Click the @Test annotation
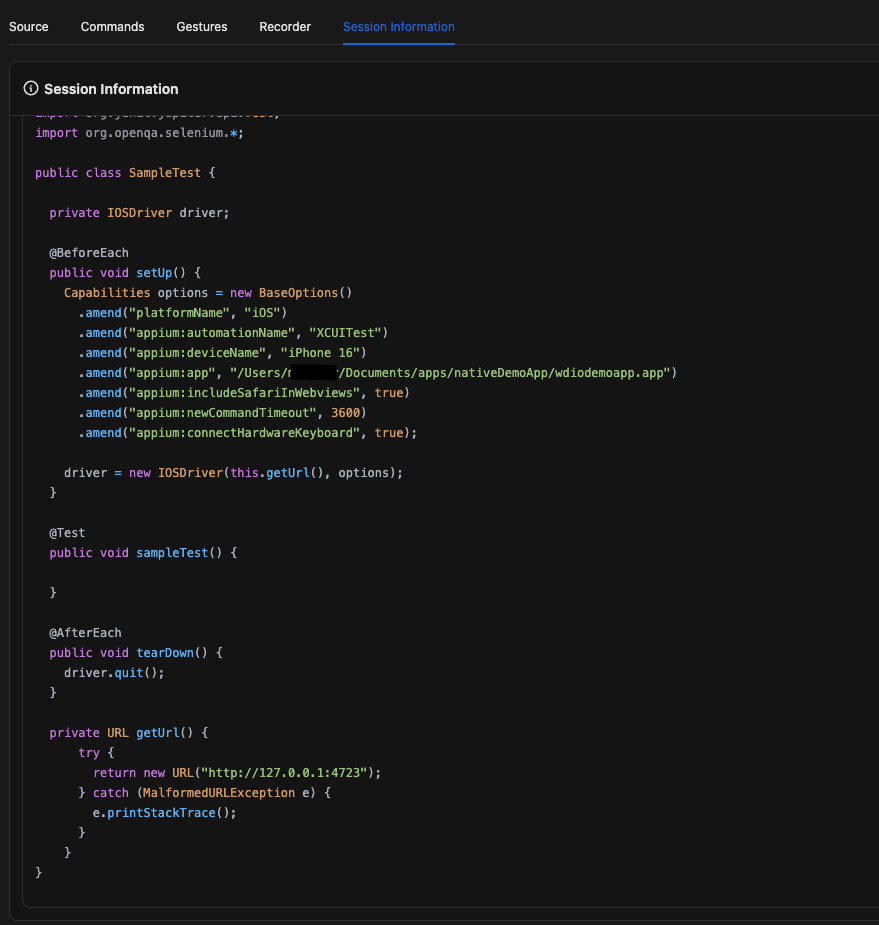 pyautogui.click(x=67, y=533)
